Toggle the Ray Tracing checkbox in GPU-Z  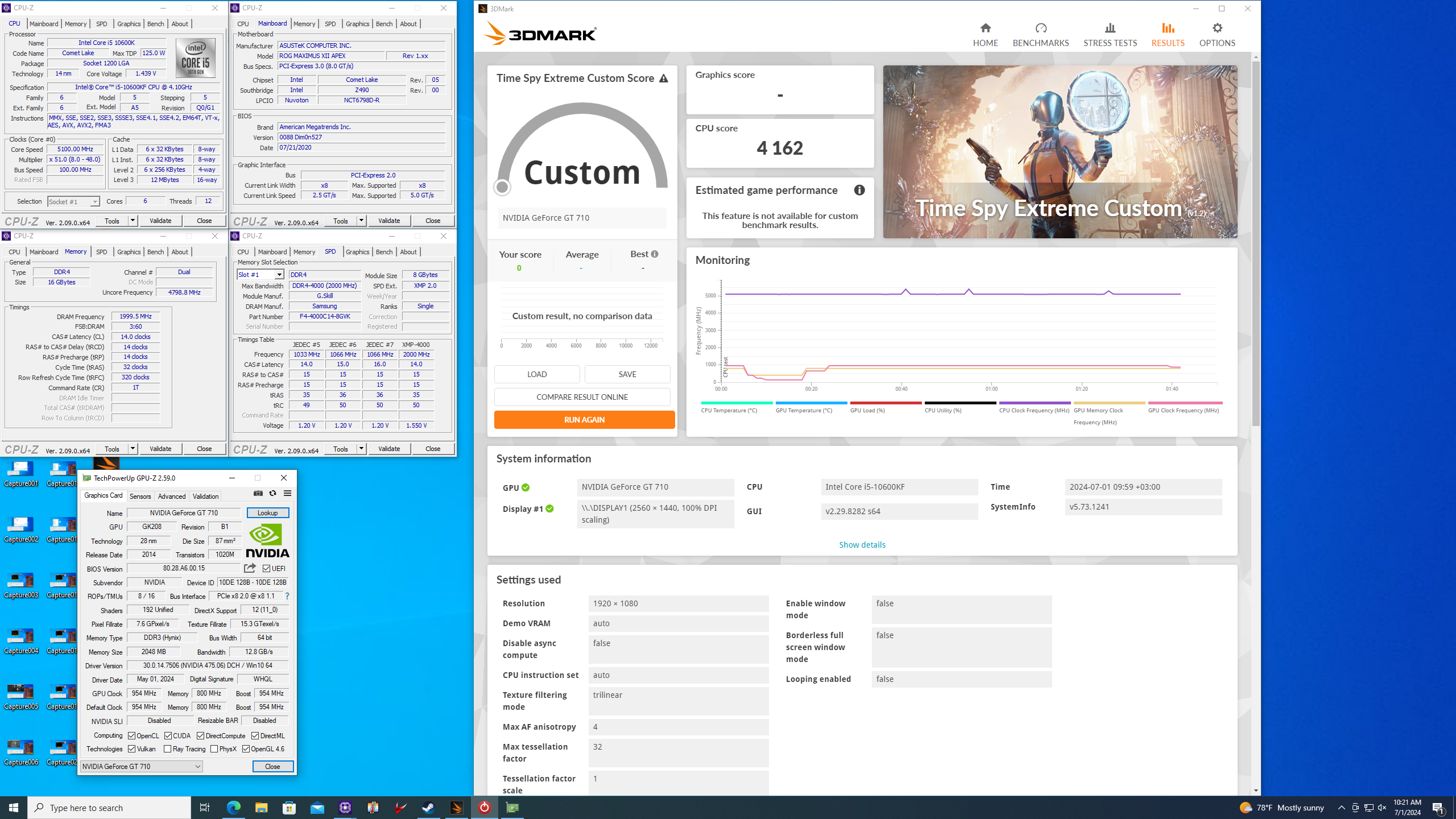tap(167, 749)
